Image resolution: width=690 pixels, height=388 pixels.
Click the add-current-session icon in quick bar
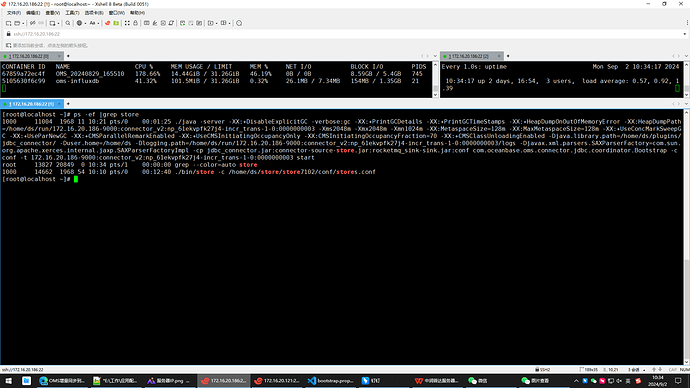click(8, 45)
